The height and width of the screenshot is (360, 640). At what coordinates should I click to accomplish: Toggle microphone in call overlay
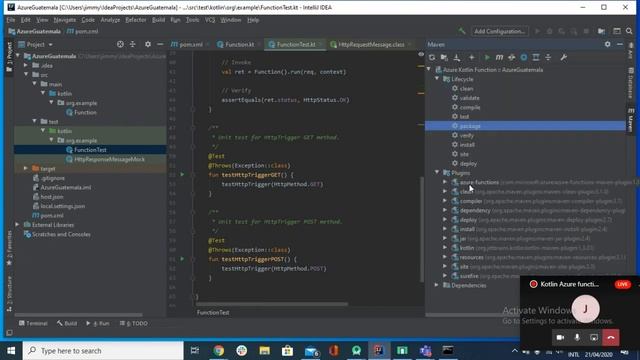tap(577, 338)
